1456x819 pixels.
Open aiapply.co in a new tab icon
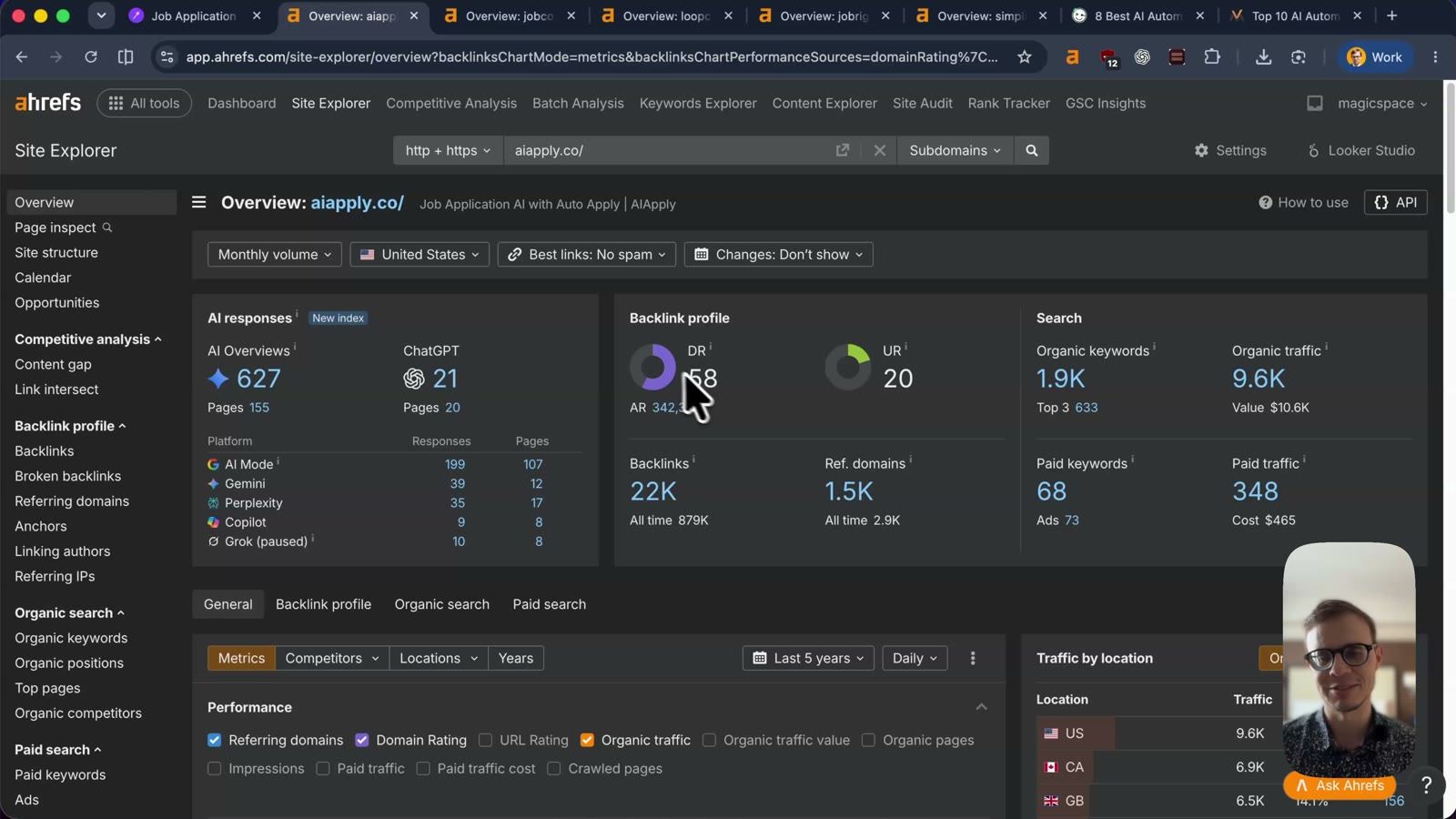(843, 150)
